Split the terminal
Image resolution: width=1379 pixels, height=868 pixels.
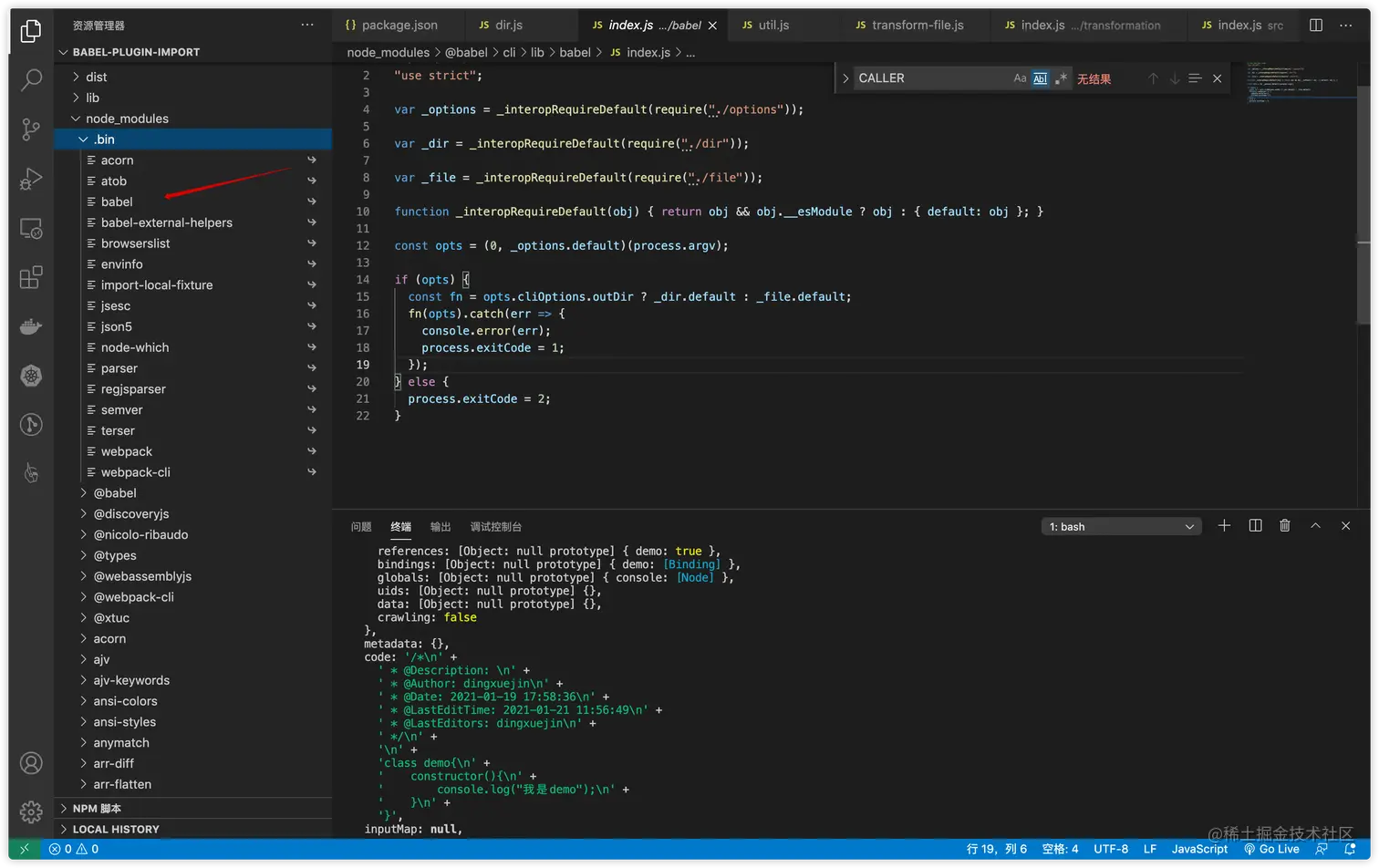(x=1255, y=526)
